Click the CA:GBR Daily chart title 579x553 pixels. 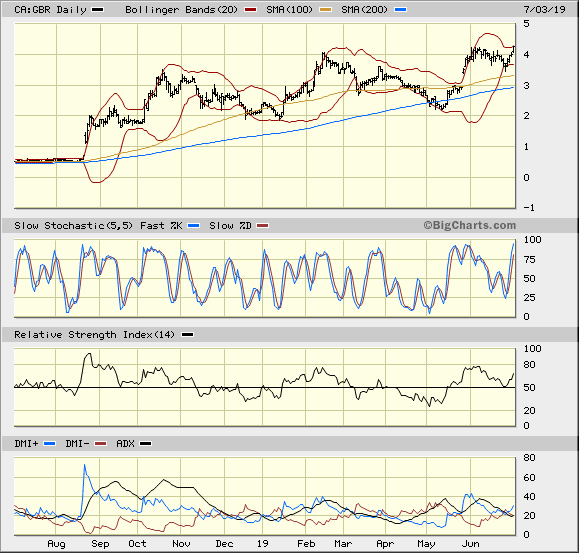[x=50, y=10]
